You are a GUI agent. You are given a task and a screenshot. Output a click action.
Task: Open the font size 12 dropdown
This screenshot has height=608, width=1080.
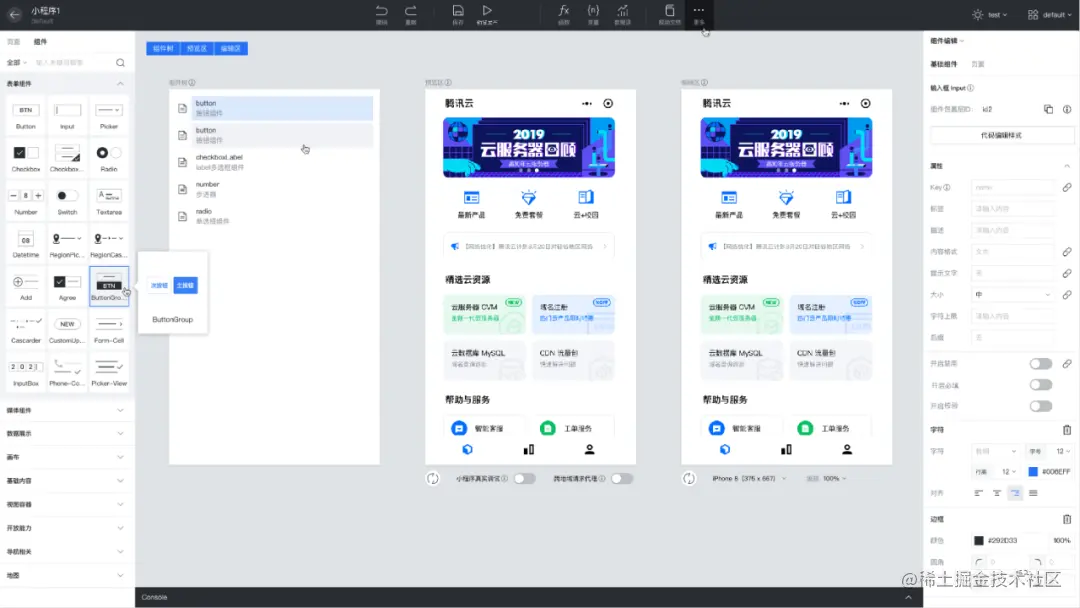tap(1063, 452)
